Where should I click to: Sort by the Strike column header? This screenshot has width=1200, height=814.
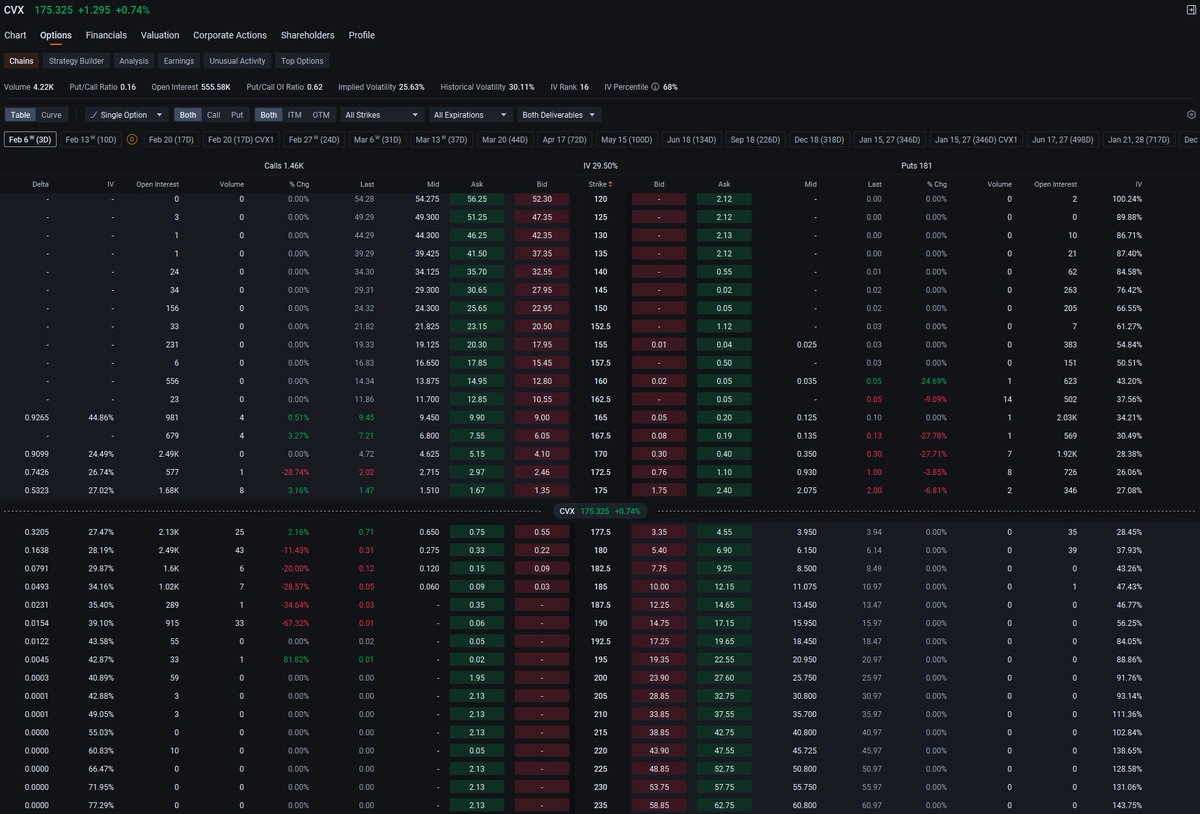point(598,184)
